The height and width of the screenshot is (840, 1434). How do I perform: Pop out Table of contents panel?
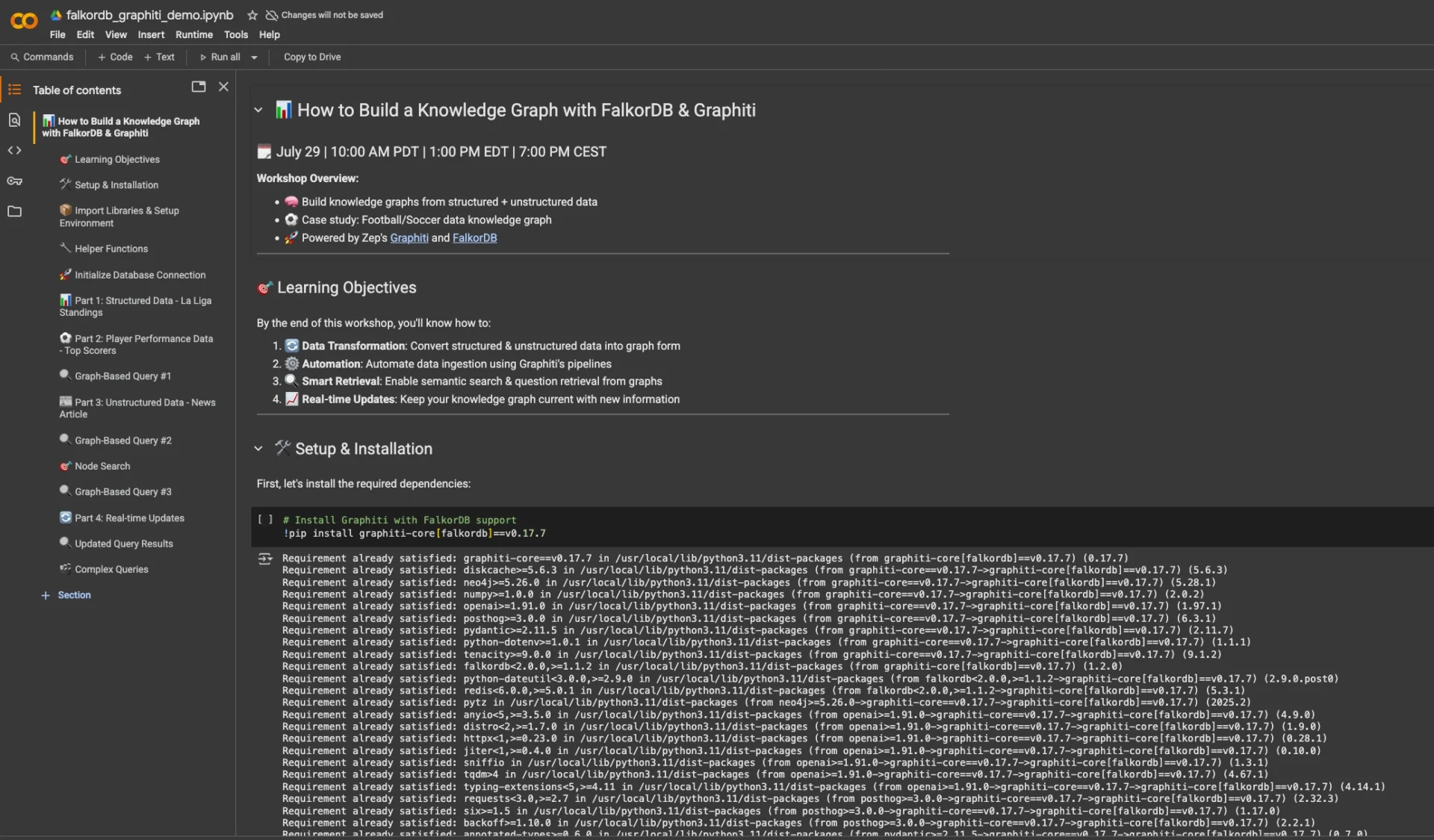(199, 87)
